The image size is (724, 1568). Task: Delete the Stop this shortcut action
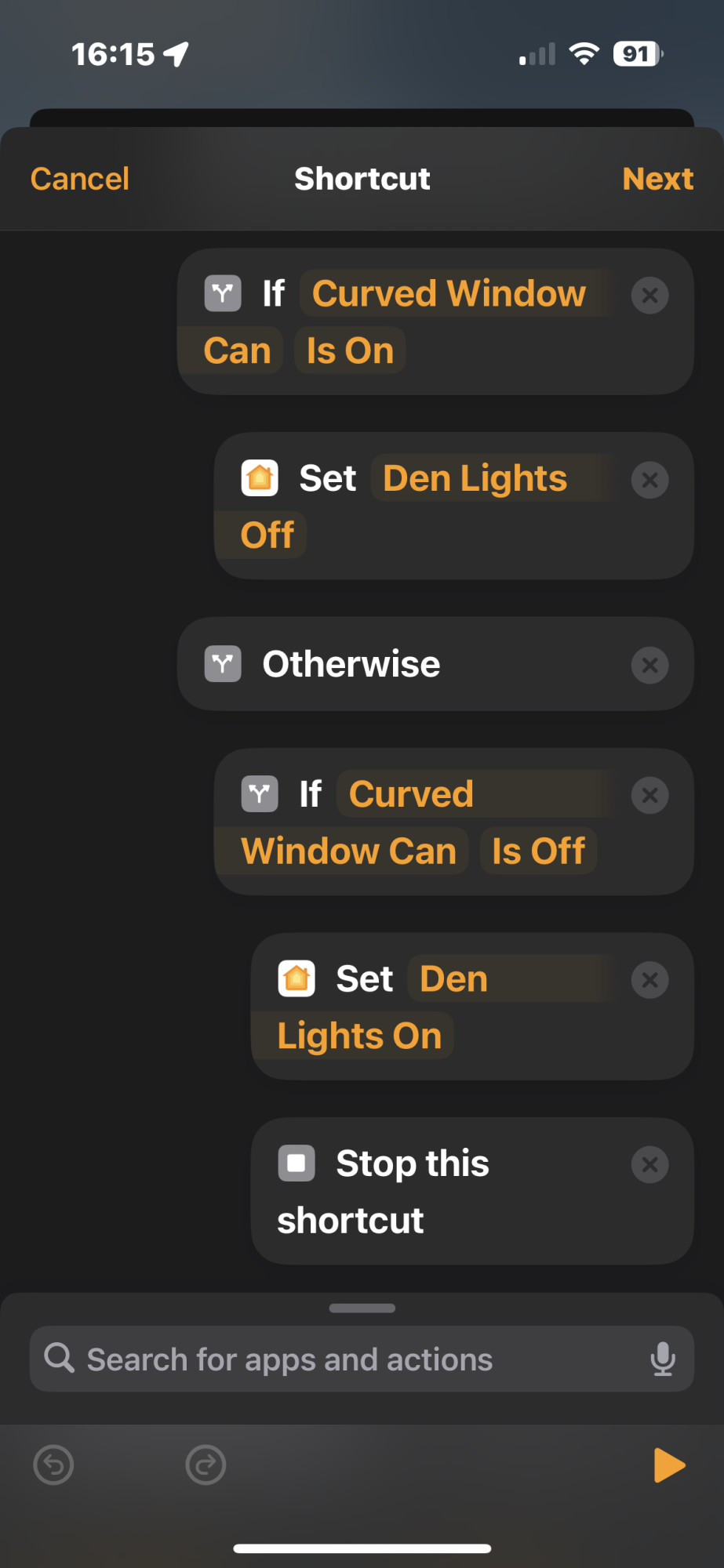coord(650,1164)
